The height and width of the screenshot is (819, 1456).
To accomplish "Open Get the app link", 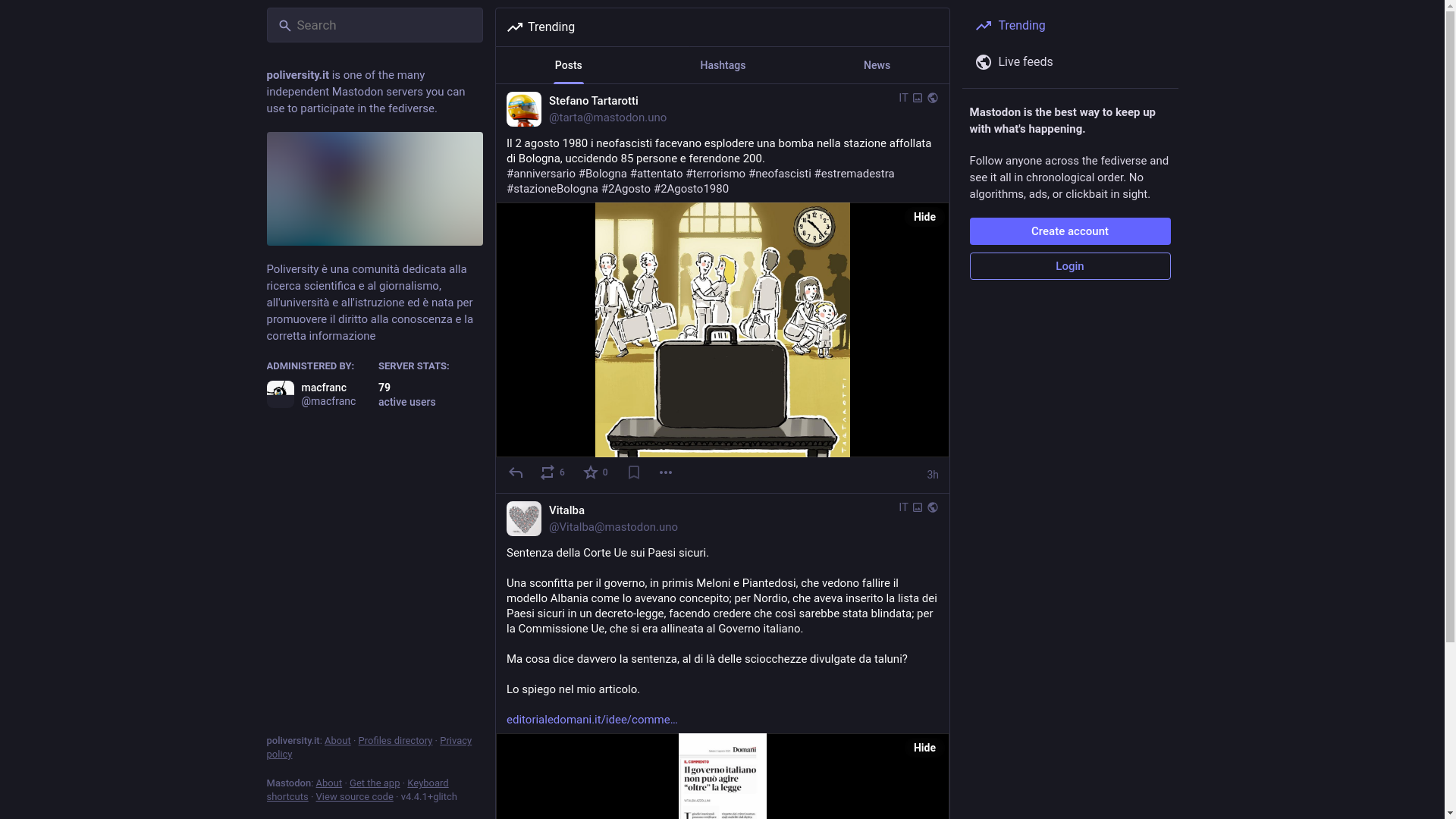I will click(375, 783).
